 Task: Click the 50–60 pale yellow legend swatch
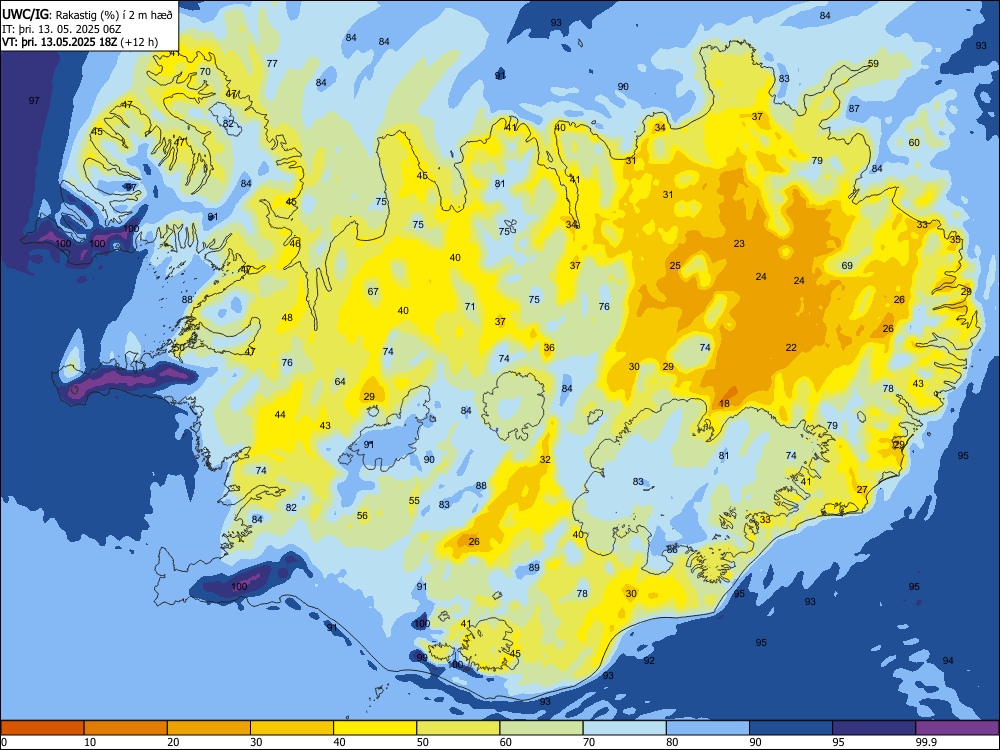[458, 728]
